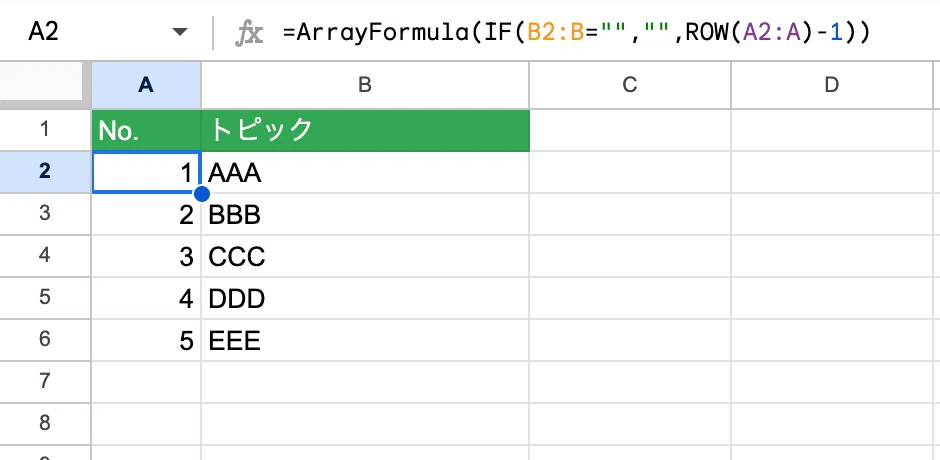Select row 7 header
This screenshot has width=940, height=460.
point(46,382)
